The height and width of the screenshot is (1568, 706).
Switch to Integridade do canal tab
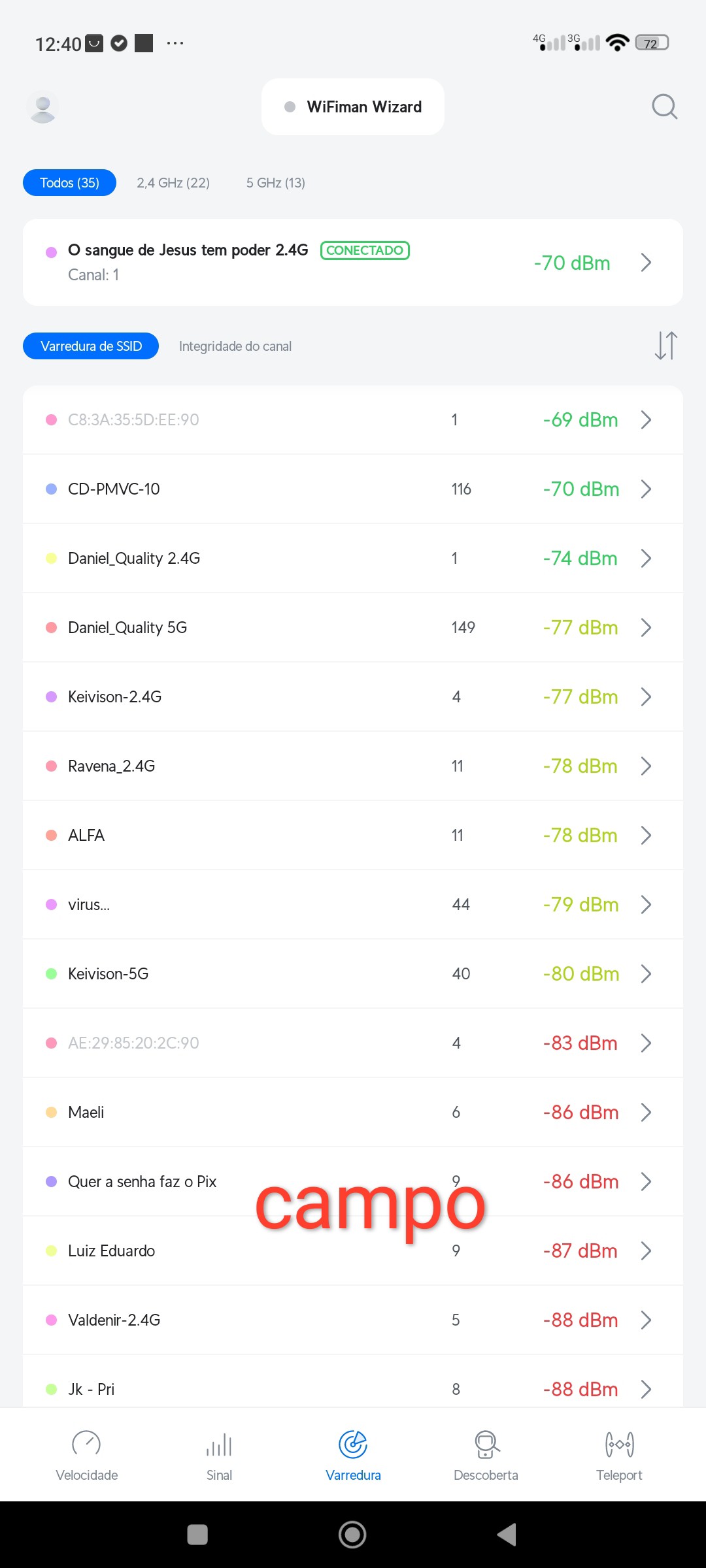click(235, 346)
